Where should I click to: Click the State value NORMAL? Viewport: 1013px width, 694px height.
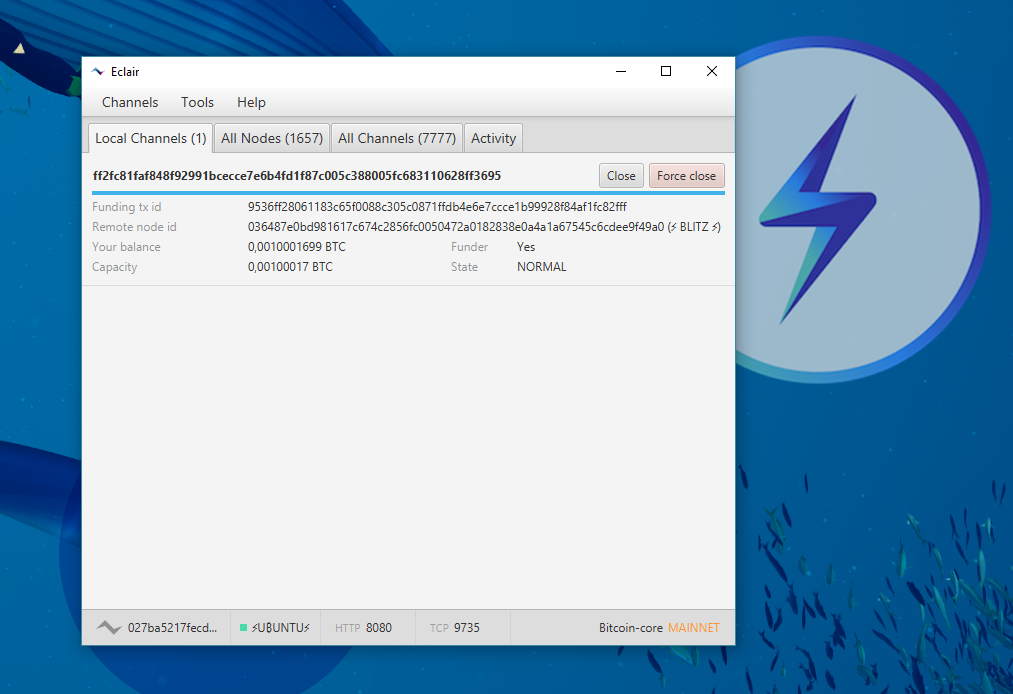click(x=541, y=267)
